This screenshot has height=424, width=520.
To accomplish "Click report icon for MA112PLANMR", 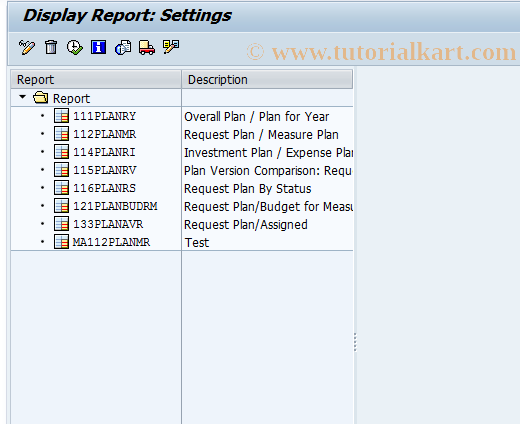I will click(61, 242).
